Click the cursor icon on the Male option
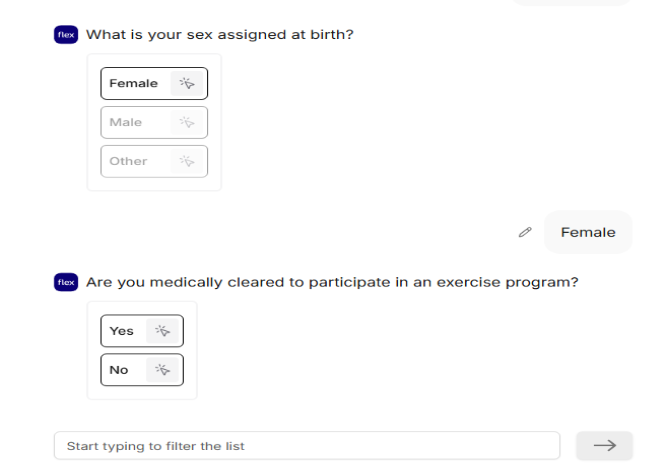This screenshot has height=475, width=666. [186, 123]
